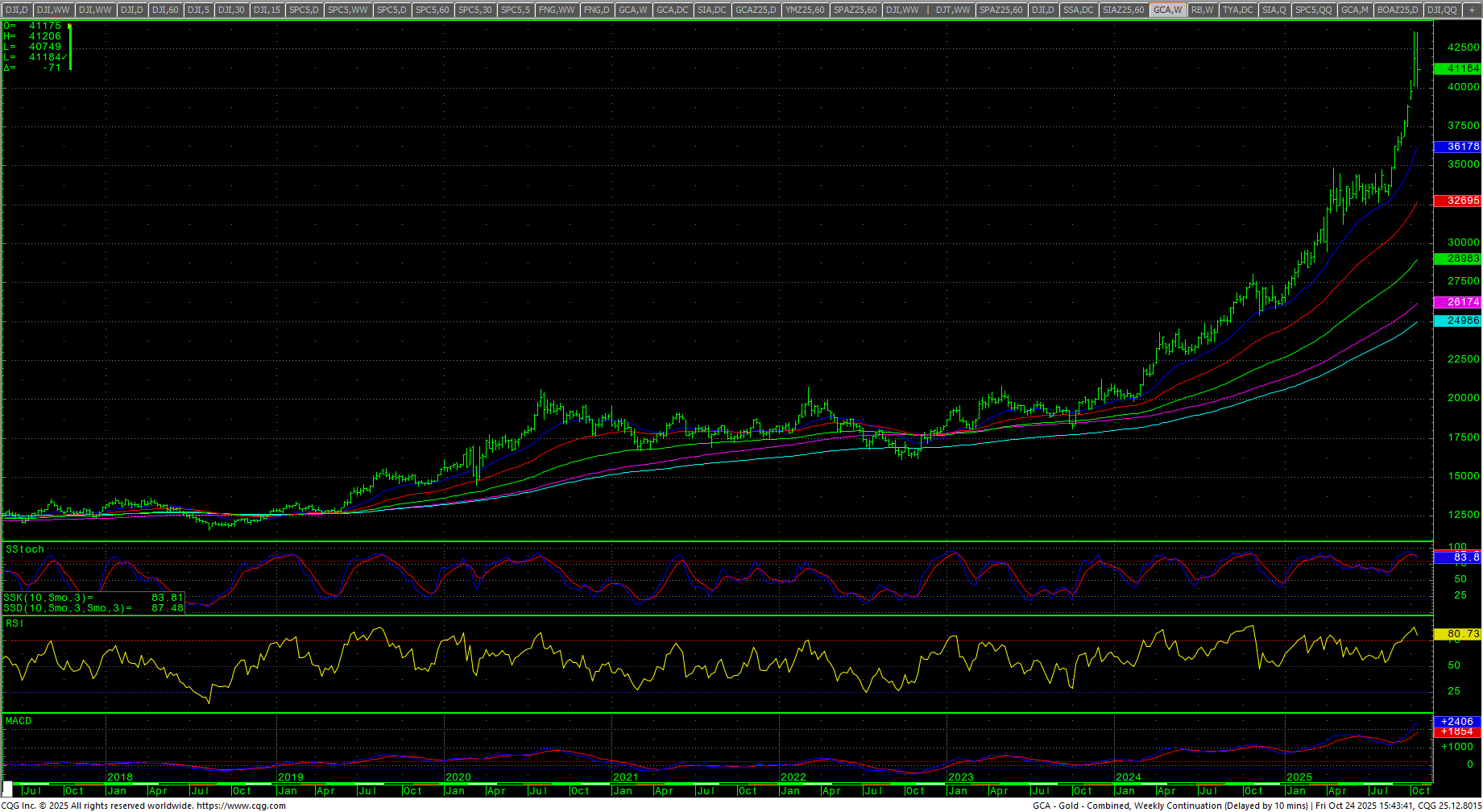This screenshot has height=812, width=1483.
Task: Open the TYA,DC tab
Action: [x=1237, y=10]
